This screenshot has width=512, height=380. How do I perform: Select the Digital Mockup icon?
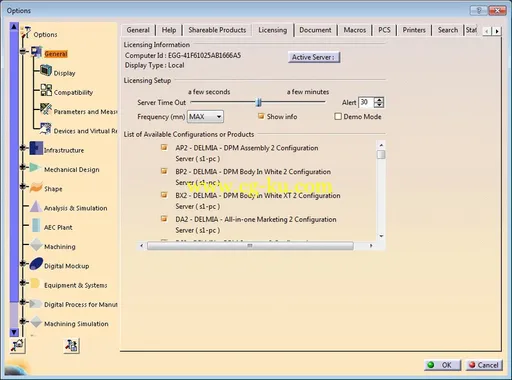pos(36,264)
